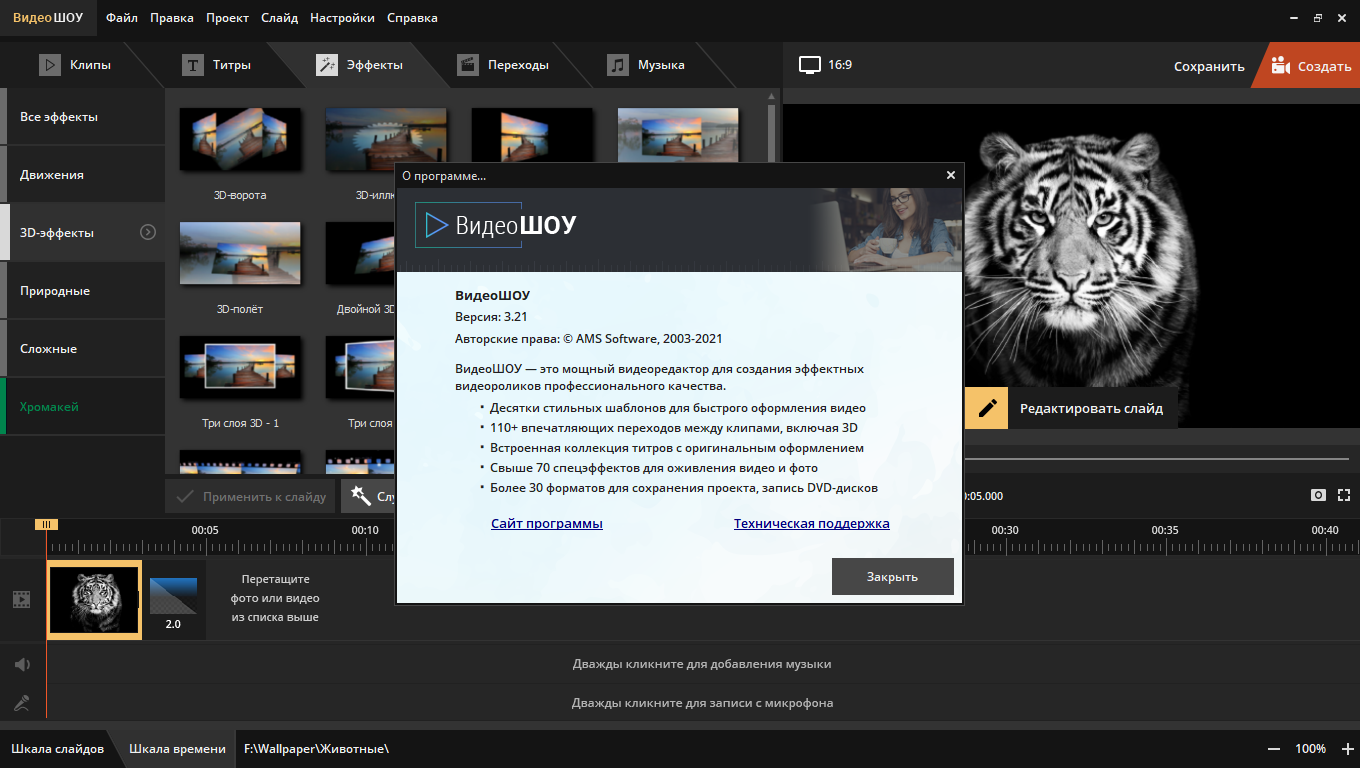Screen dimensions: 1360x768
Task: Switch to the Титры tab
Action: click(x=216, y=65)
